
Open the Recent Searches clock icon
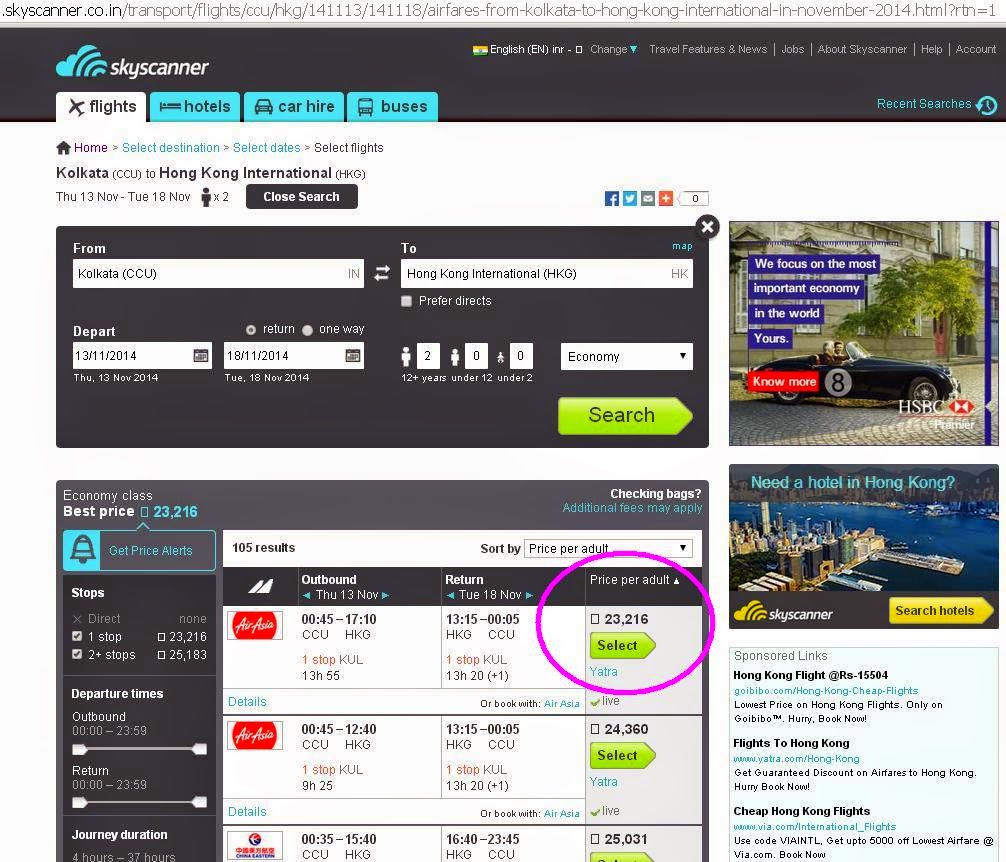point(987,105)
